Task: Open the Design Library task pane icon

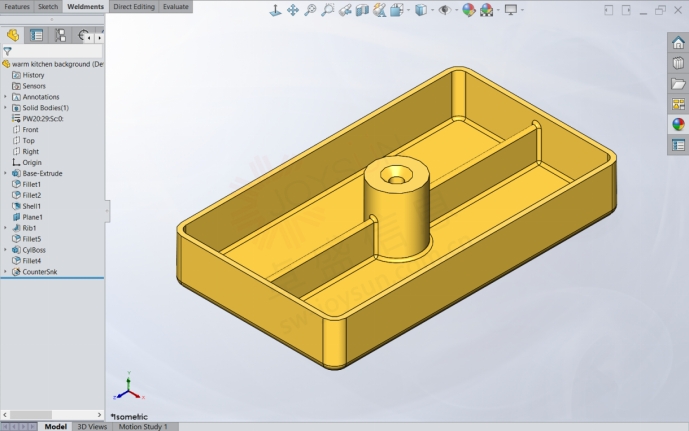Action: pos(678,63)
